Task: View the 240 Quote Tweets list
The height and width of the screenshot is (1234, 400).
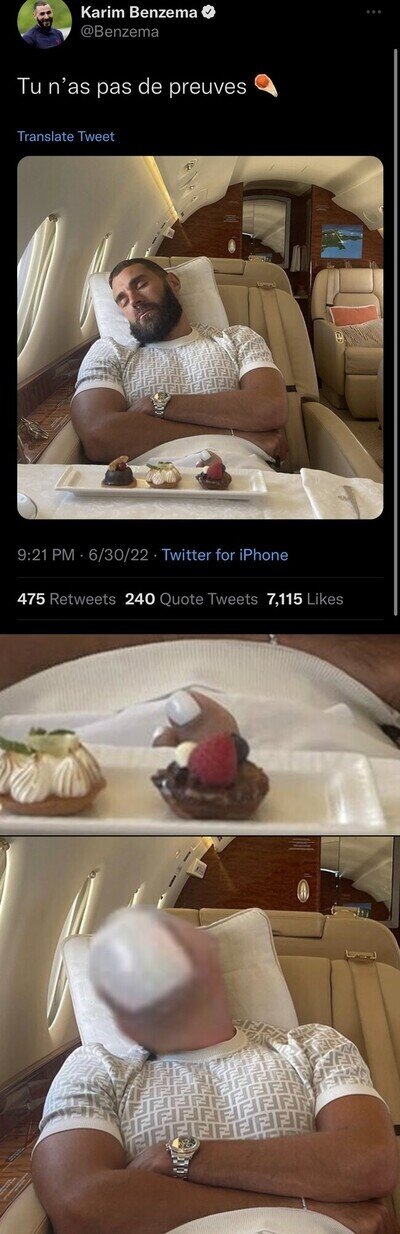Action: 191,599
